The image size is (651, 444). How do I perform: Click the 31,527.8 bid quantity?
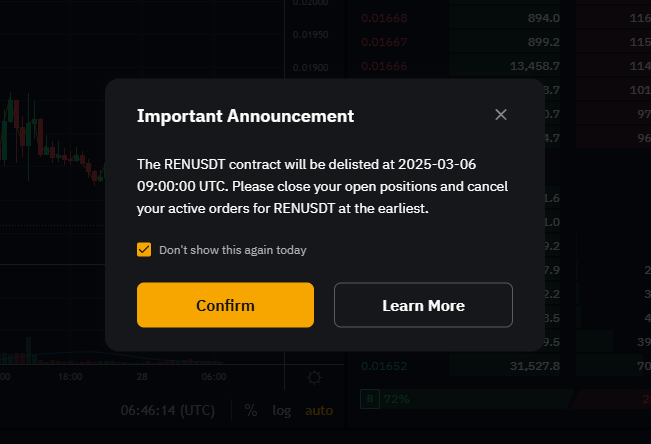click(535, 366)
